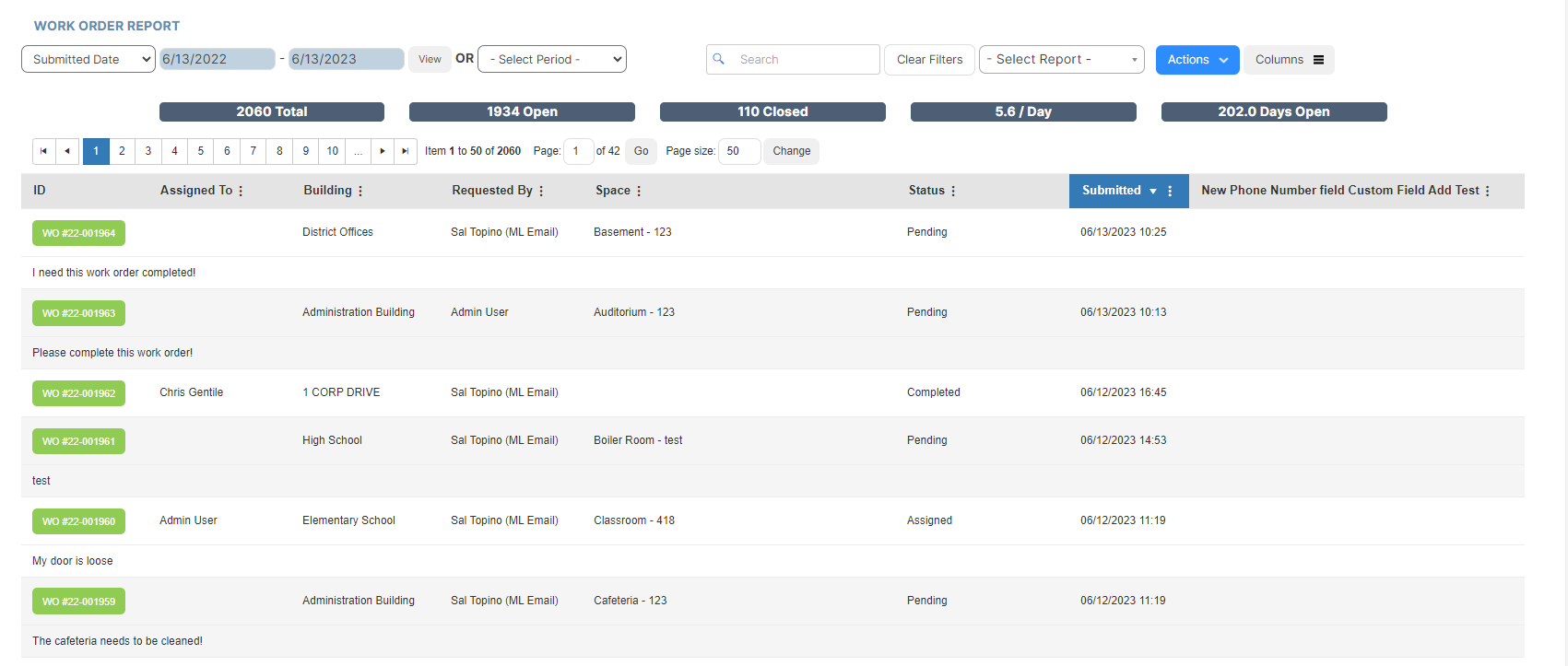Screen dimensions: 1568x666
Task: Open the Select Period dropdown
Action: point(552,59)
